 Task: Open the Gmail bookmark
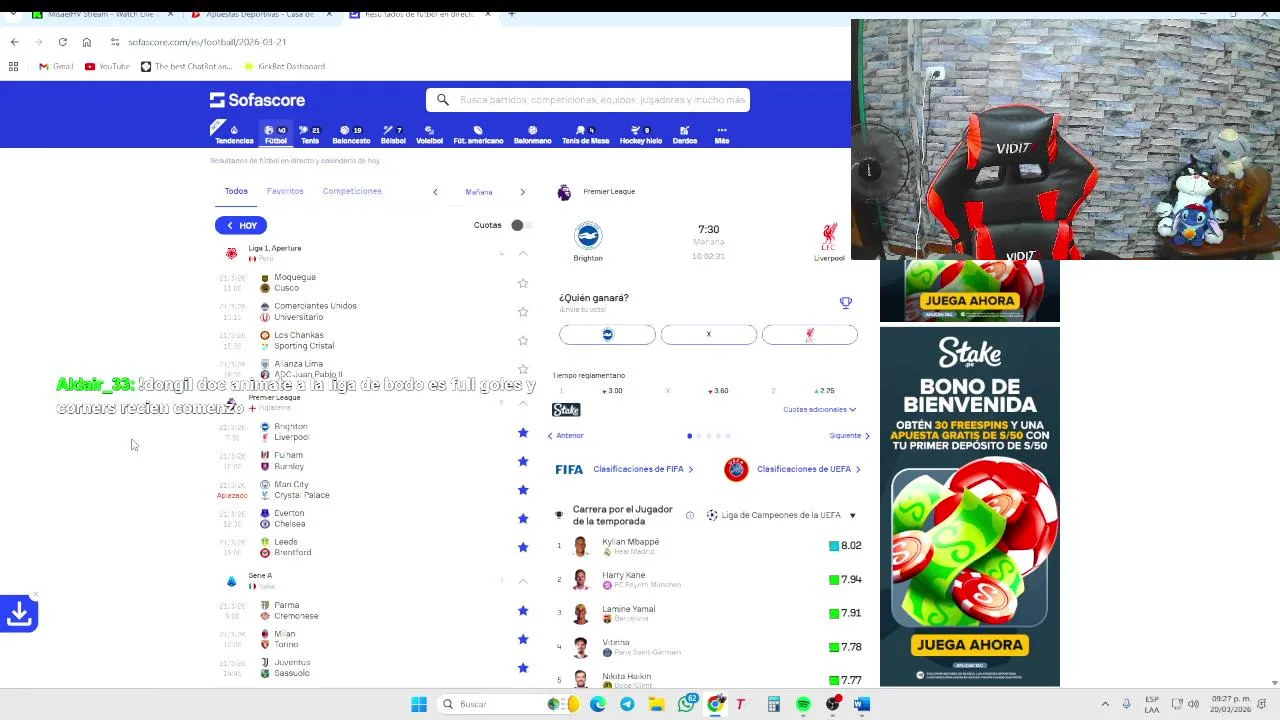[56, 66]
